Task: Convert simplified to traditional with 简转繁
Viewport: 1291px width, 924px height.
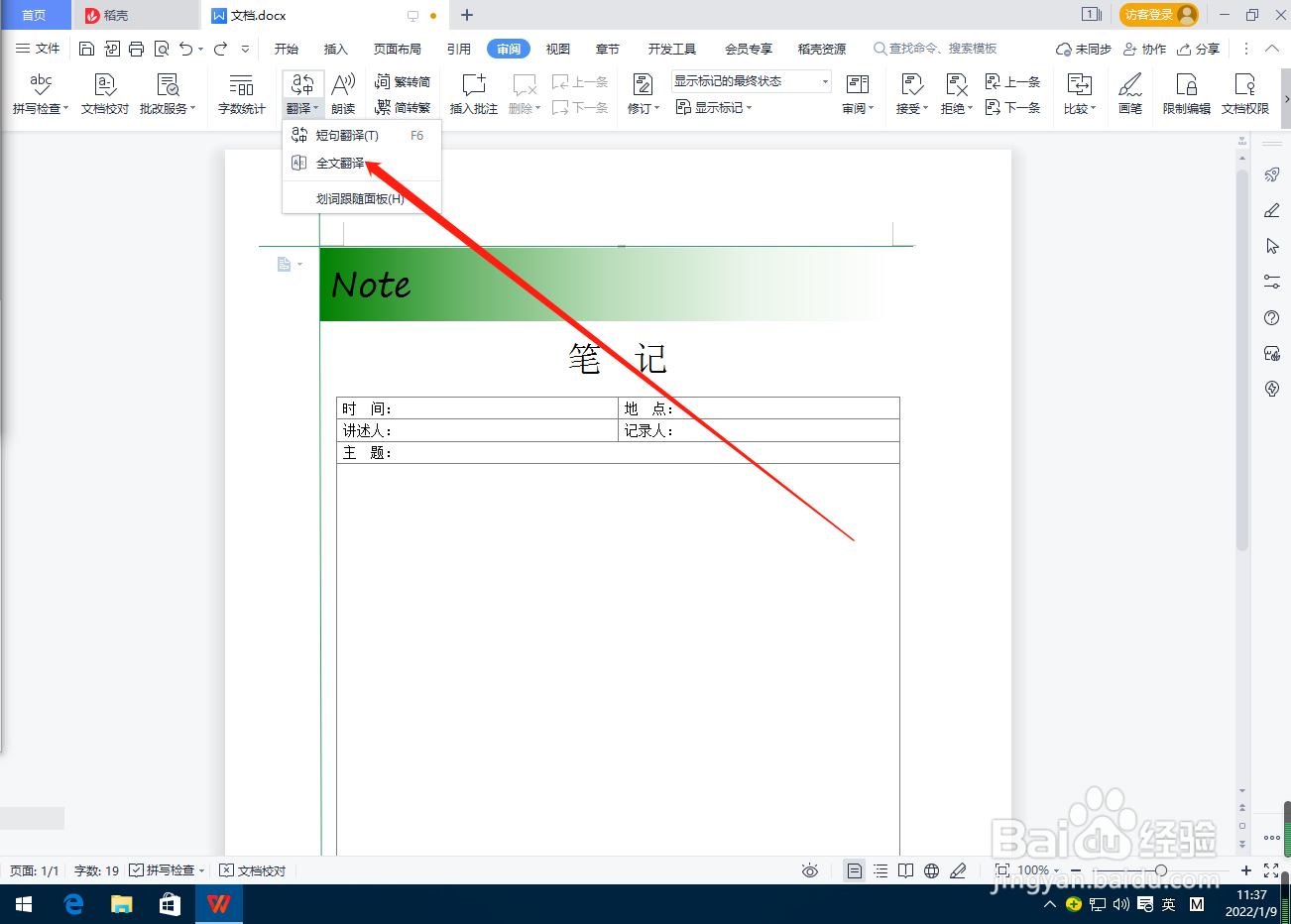Action: pyautogui.click(x=403, y=107)
